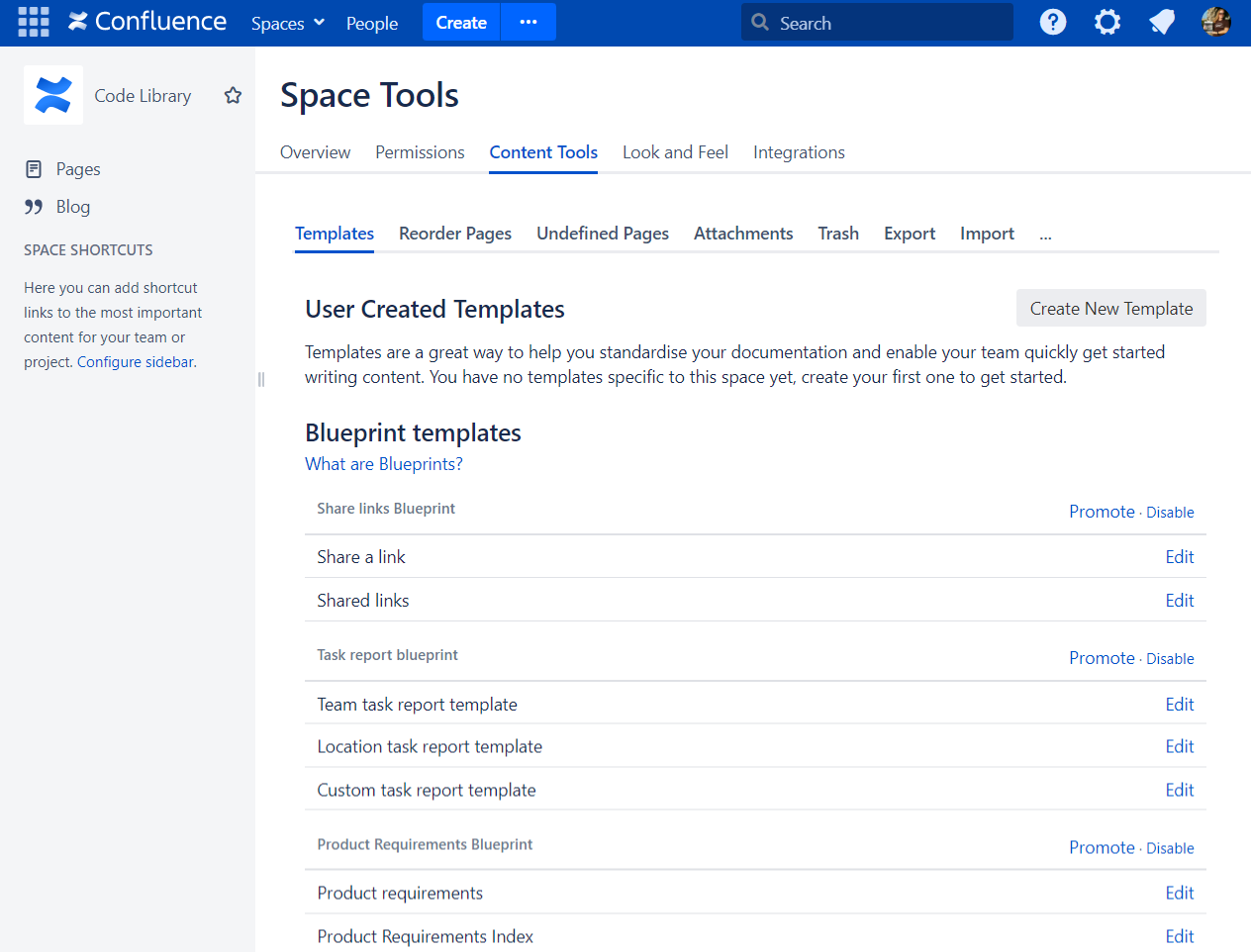View notifications via the bell icon

(x=1162, y=22)
